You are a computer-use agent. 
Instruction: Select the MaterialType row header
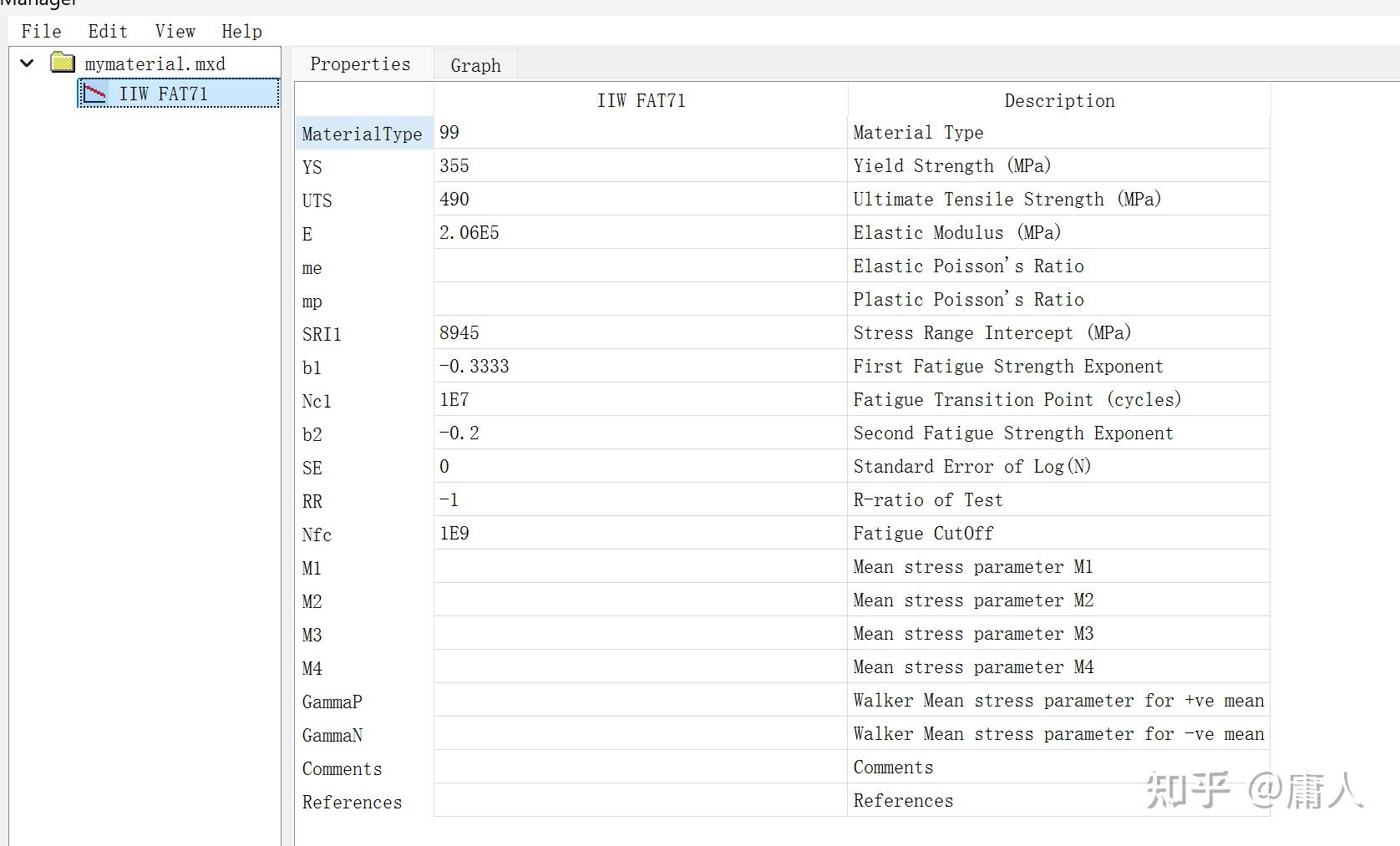363,134
